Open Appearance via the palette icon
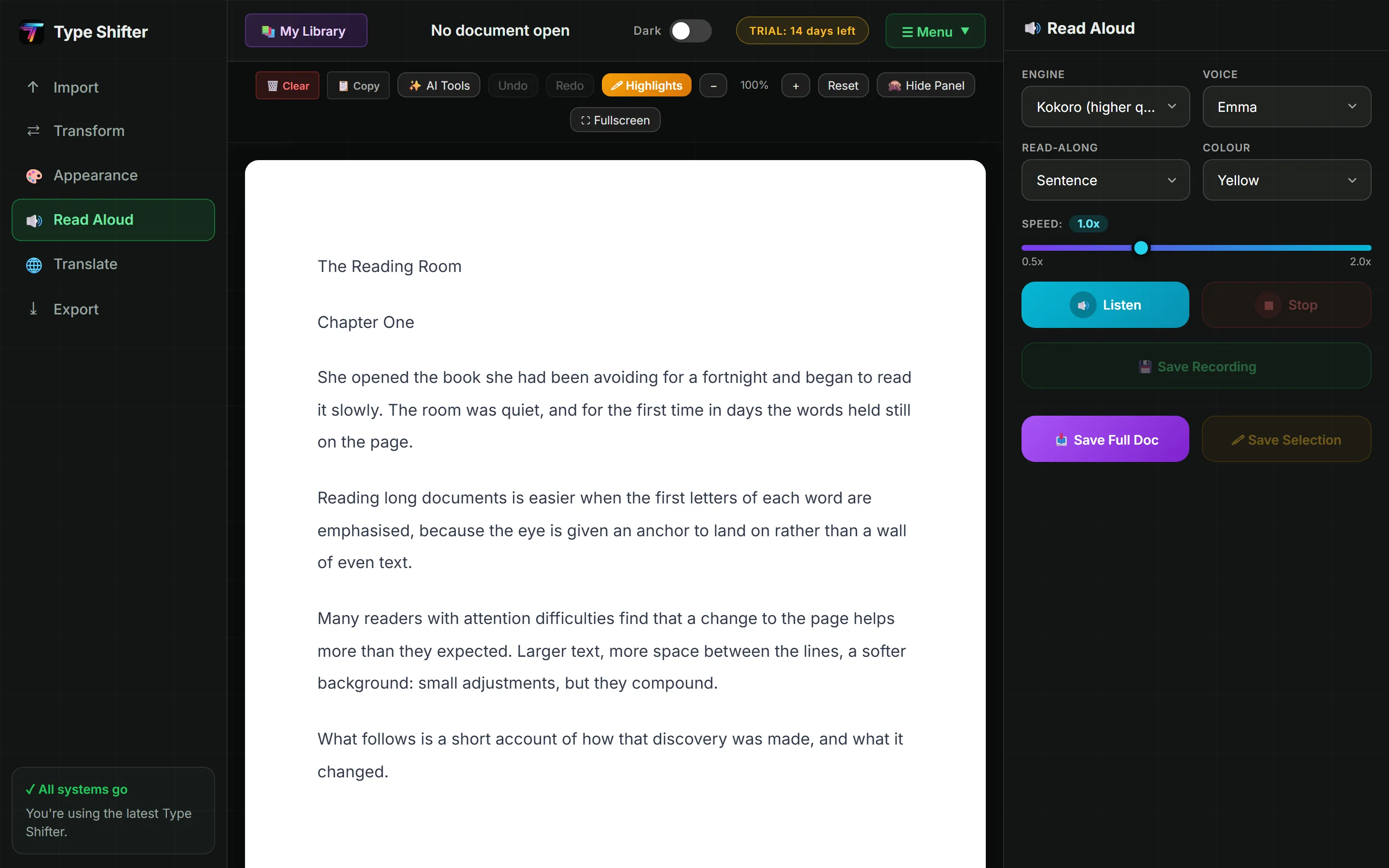The width and height of the screenshot is (1389, 868). pos(34,176)
